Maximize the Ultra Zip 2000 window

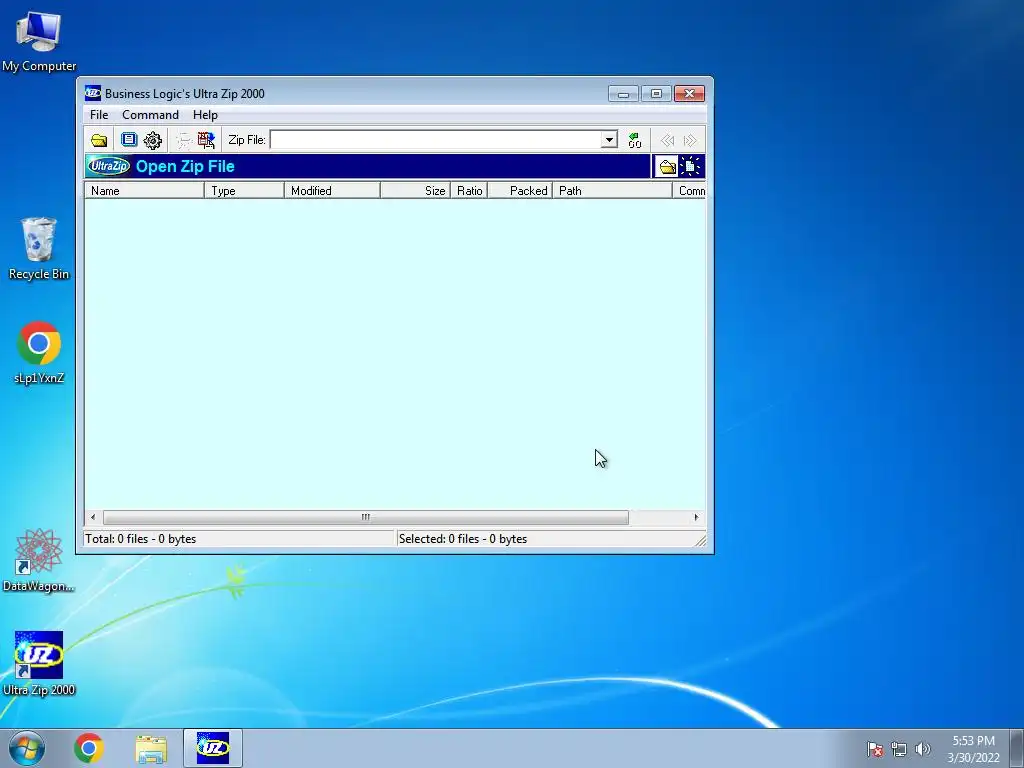[656, 94]
